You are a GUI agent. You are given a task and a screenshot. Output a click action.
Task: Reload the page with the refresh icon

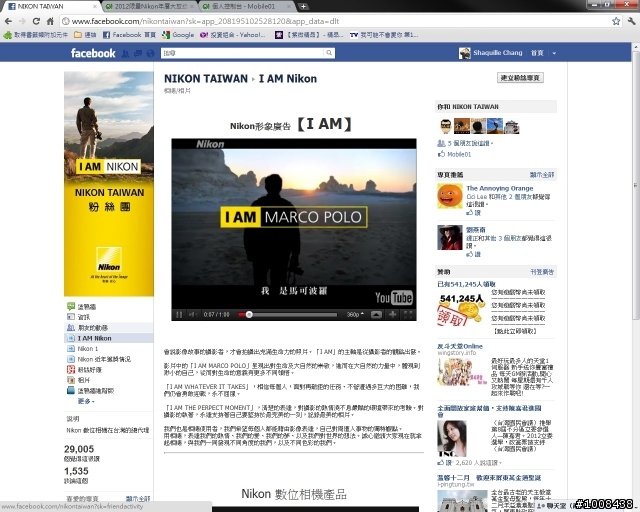coord(36,21)
